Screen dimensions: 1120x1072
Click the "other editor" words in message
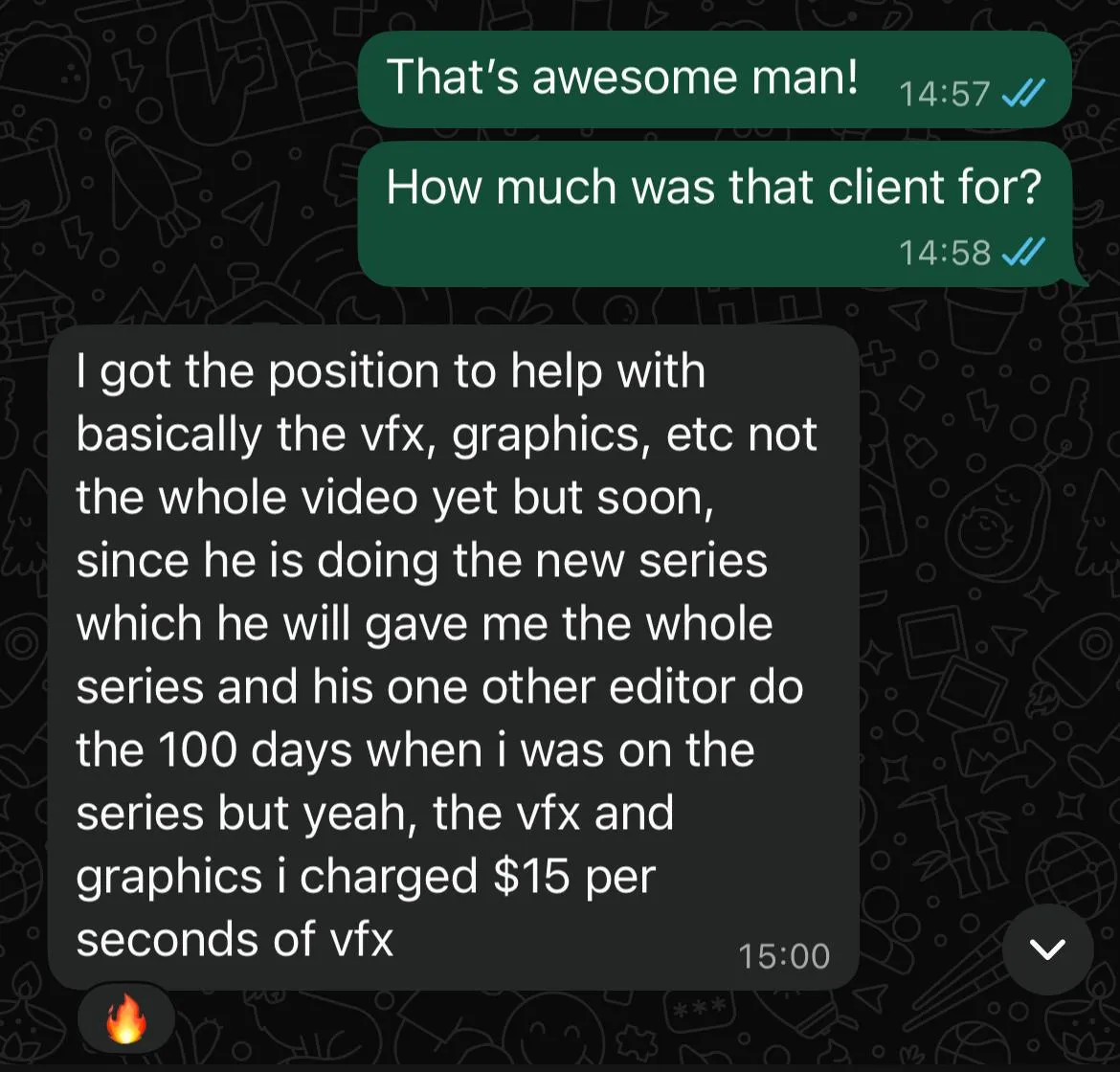pyautogui.click(x=609, y=687)
